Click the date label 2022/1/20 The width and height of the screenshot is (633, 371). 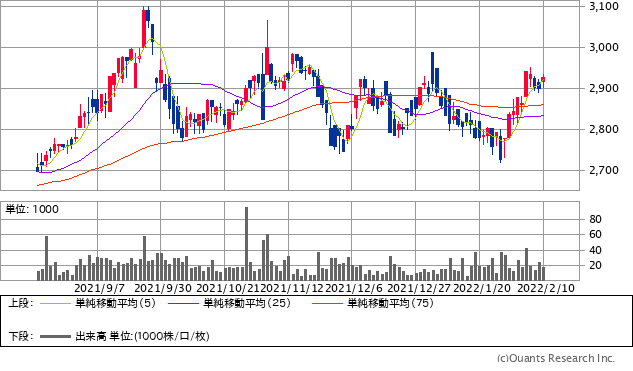click(482, 288)
